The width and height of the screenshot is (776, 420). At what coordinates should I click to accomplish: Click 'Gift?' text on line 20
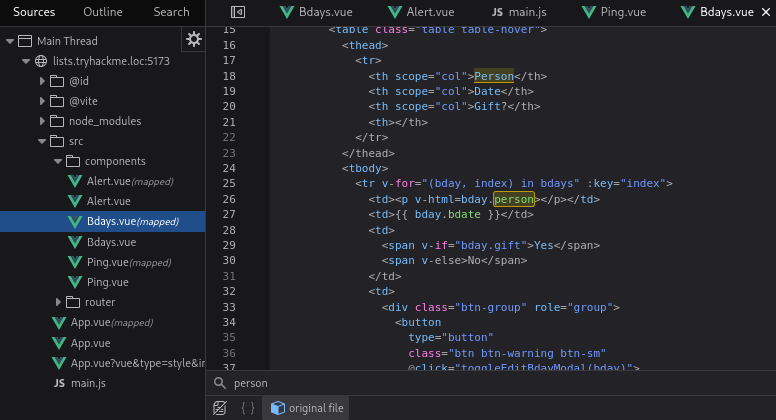click(490, 106)
